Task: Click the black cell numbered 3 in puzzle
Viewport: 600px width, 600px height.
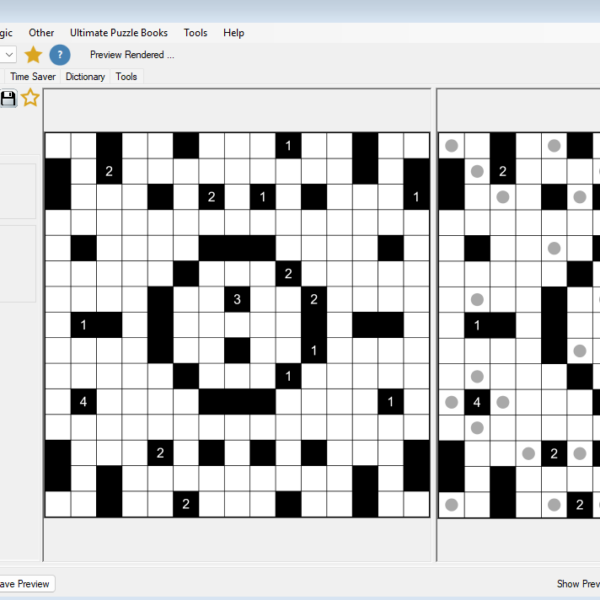Action: click(237, 299)
